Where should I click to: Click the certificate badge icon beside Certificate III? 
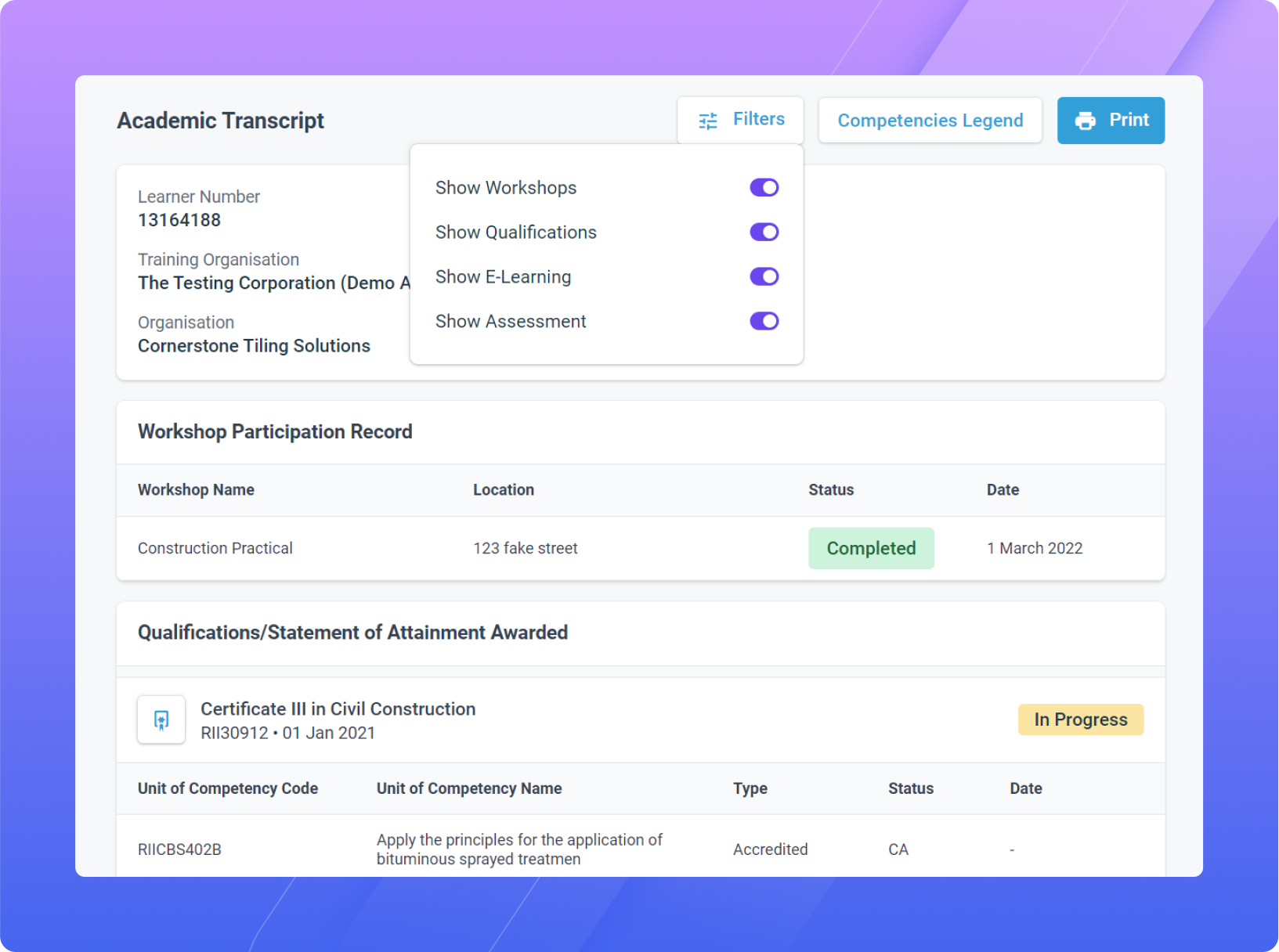[x=161, y=719]
